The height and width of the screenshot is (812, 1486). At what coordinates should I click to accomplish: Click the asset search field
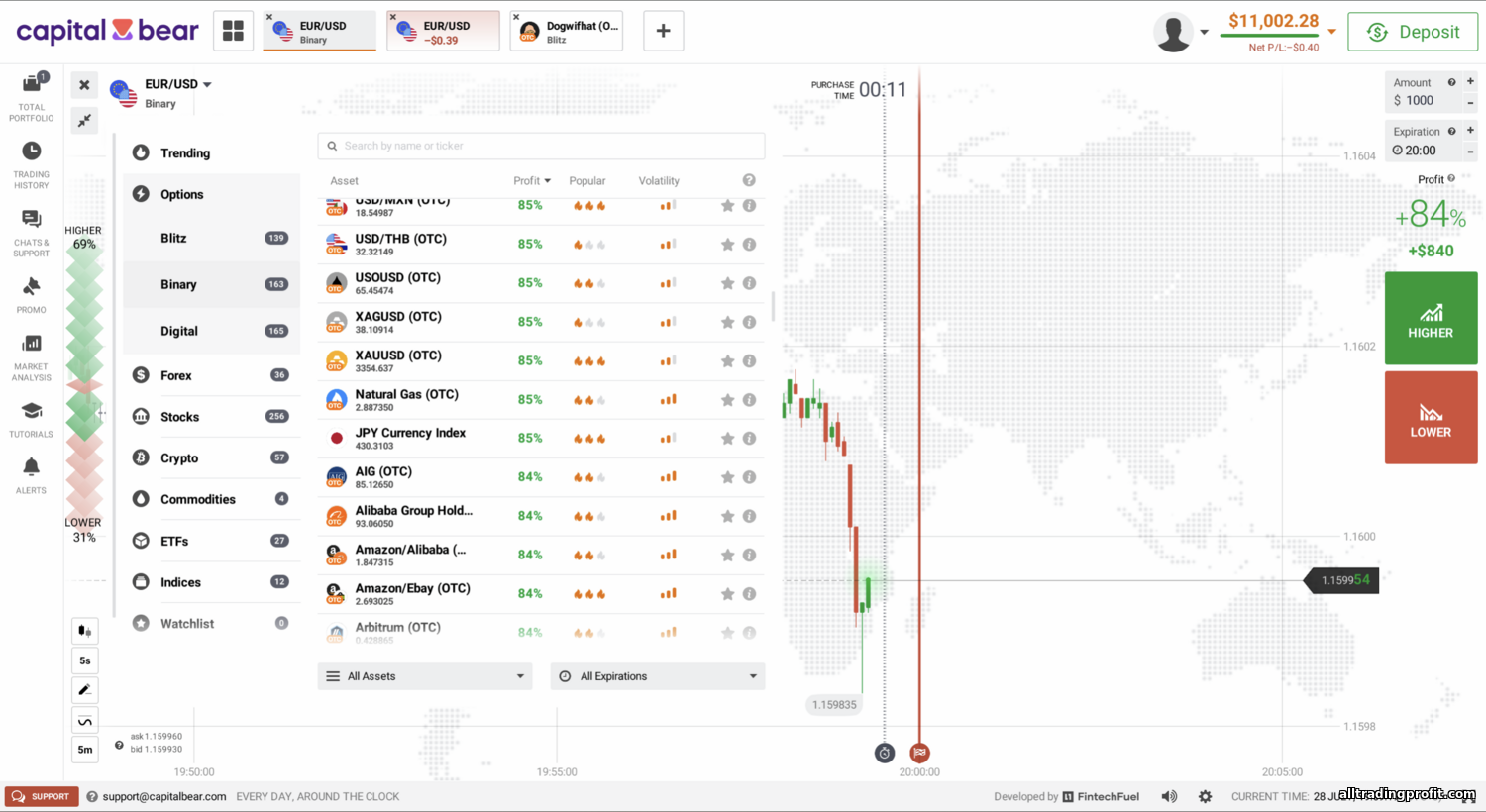coord(541,146)
